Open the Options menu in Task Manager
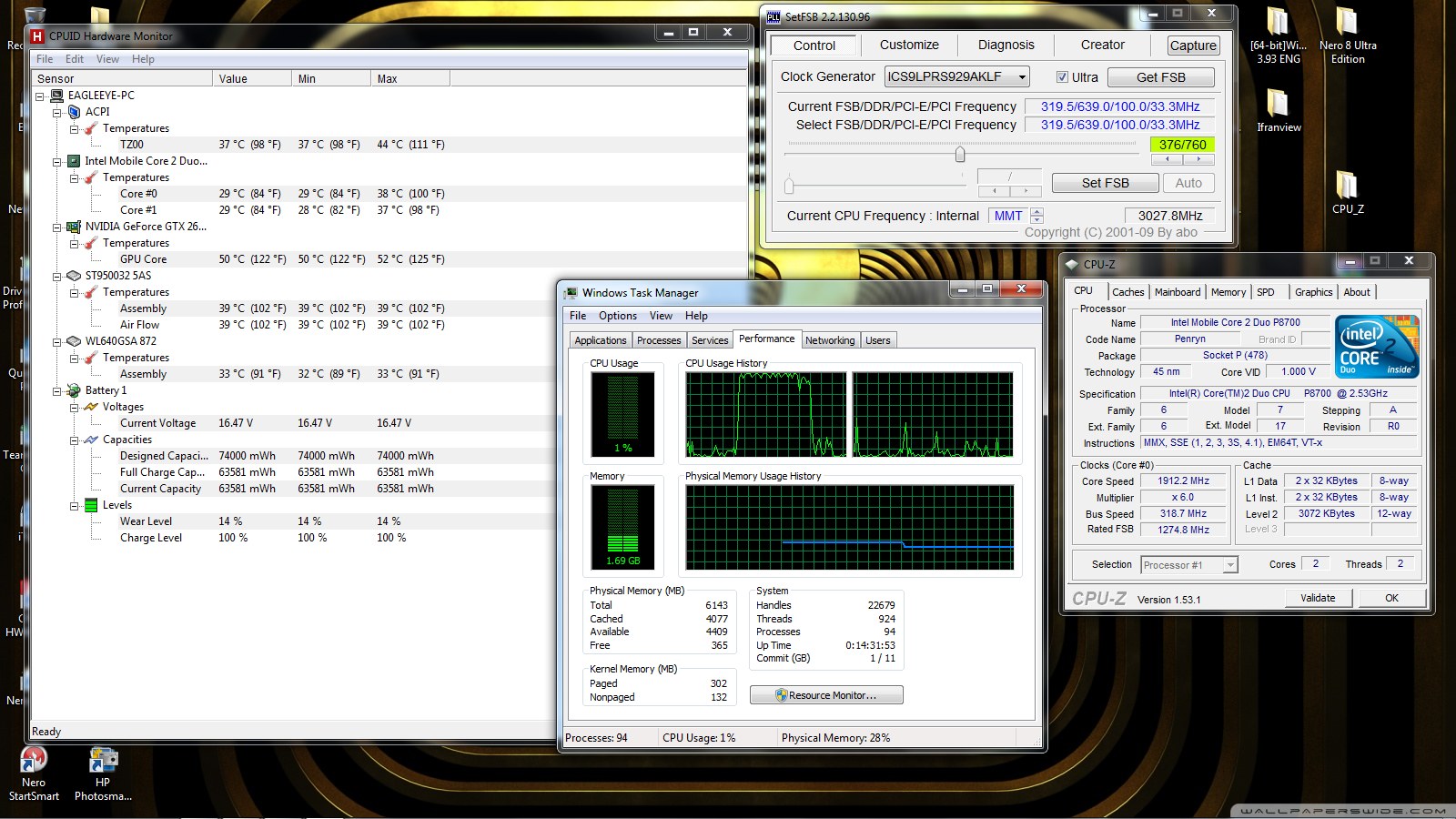 tap(618, 316)
